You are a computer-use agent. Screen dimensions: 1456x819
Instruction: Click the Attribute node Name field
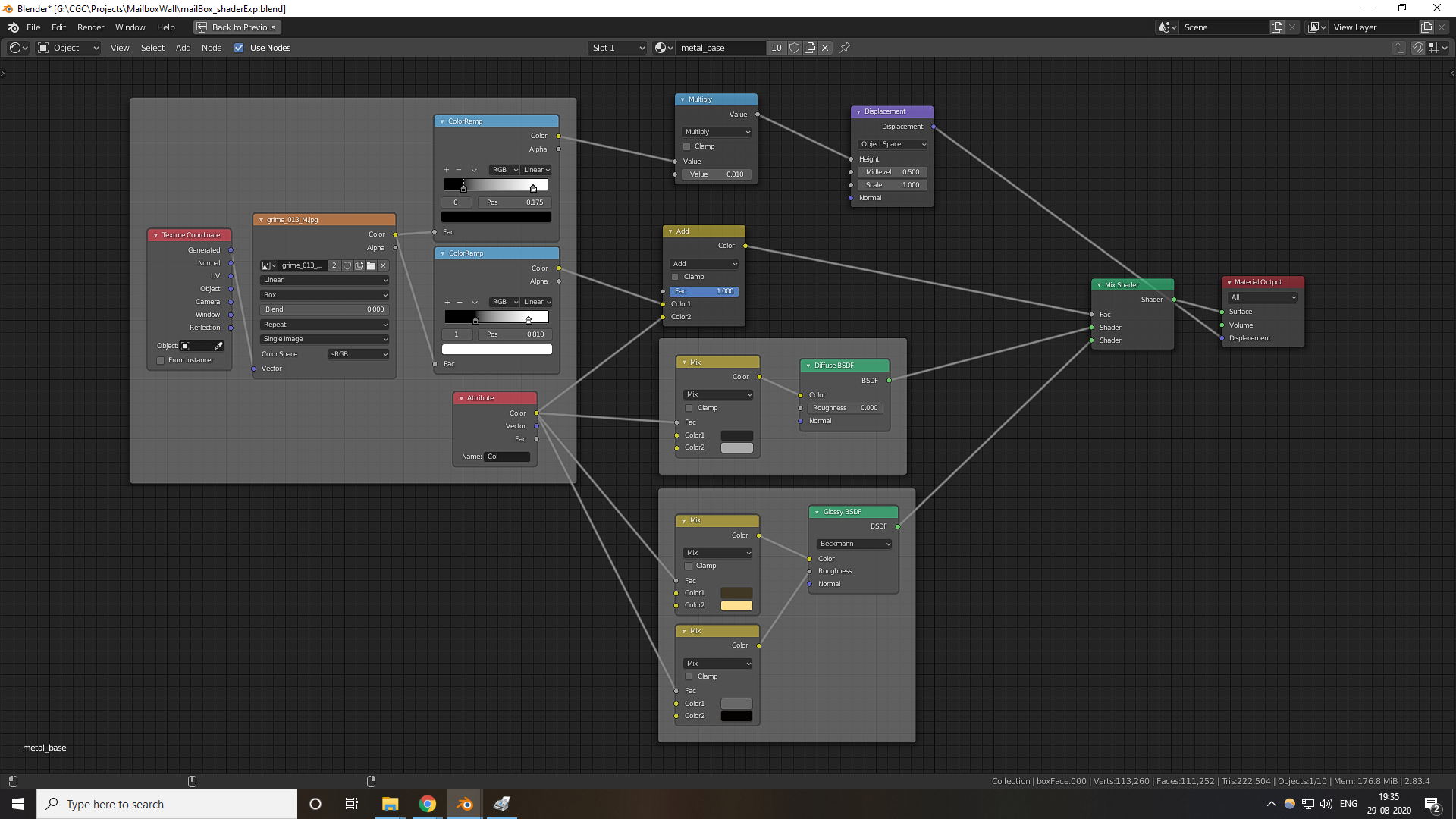tap(507, 457)
